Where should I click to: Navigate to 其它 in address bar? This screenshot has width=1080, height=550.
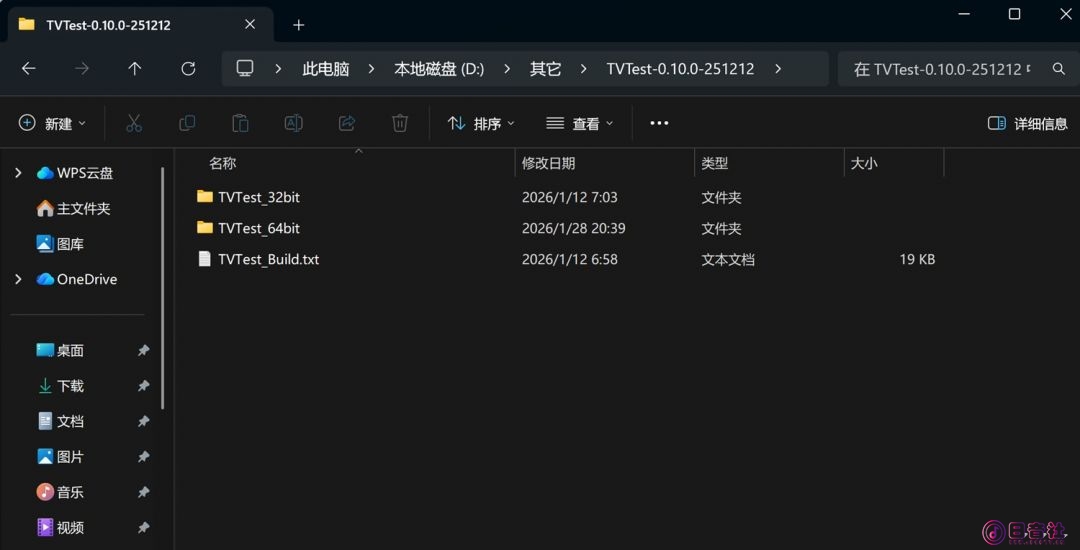coord(546,69)
